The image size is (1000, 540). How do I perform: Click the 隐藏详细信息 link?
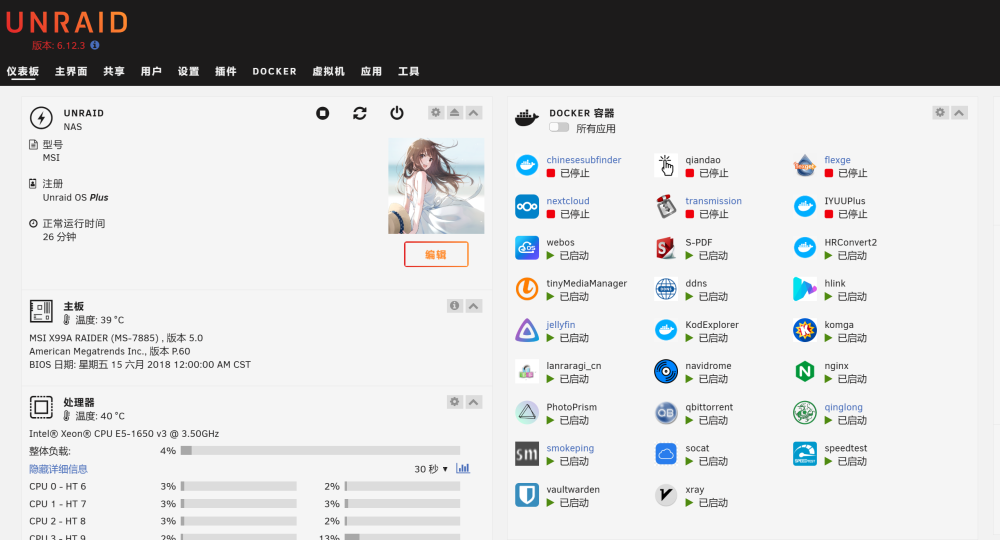click(58, 469)
